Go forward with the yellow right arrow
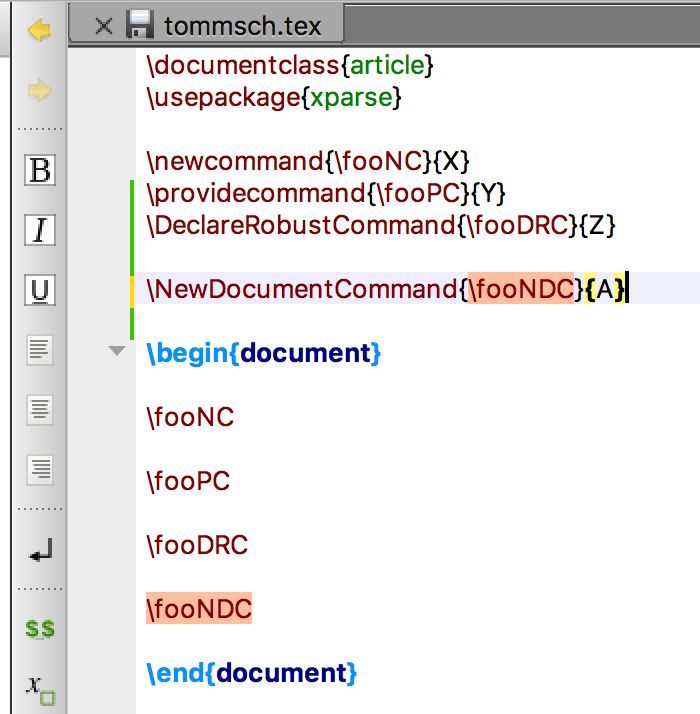 (x=40, y=90)
